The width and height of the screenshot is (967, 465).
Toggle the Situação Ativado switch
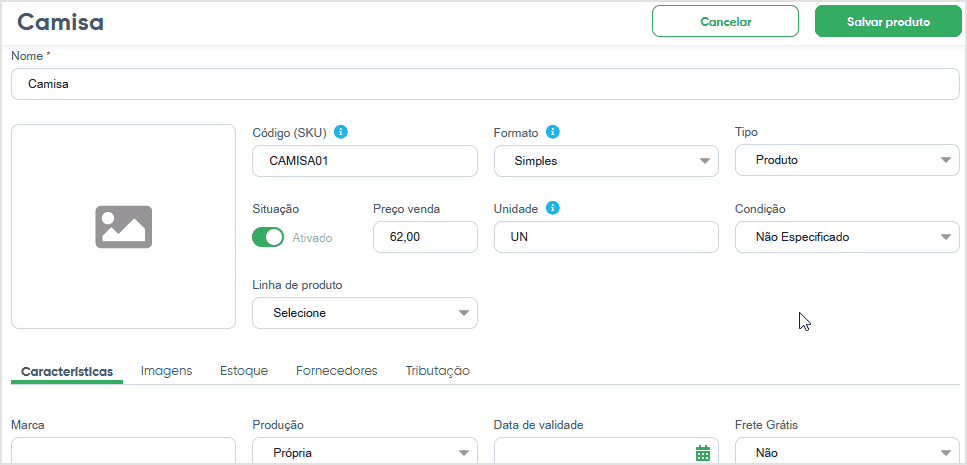pyautogui.click(x=268, y=237)
